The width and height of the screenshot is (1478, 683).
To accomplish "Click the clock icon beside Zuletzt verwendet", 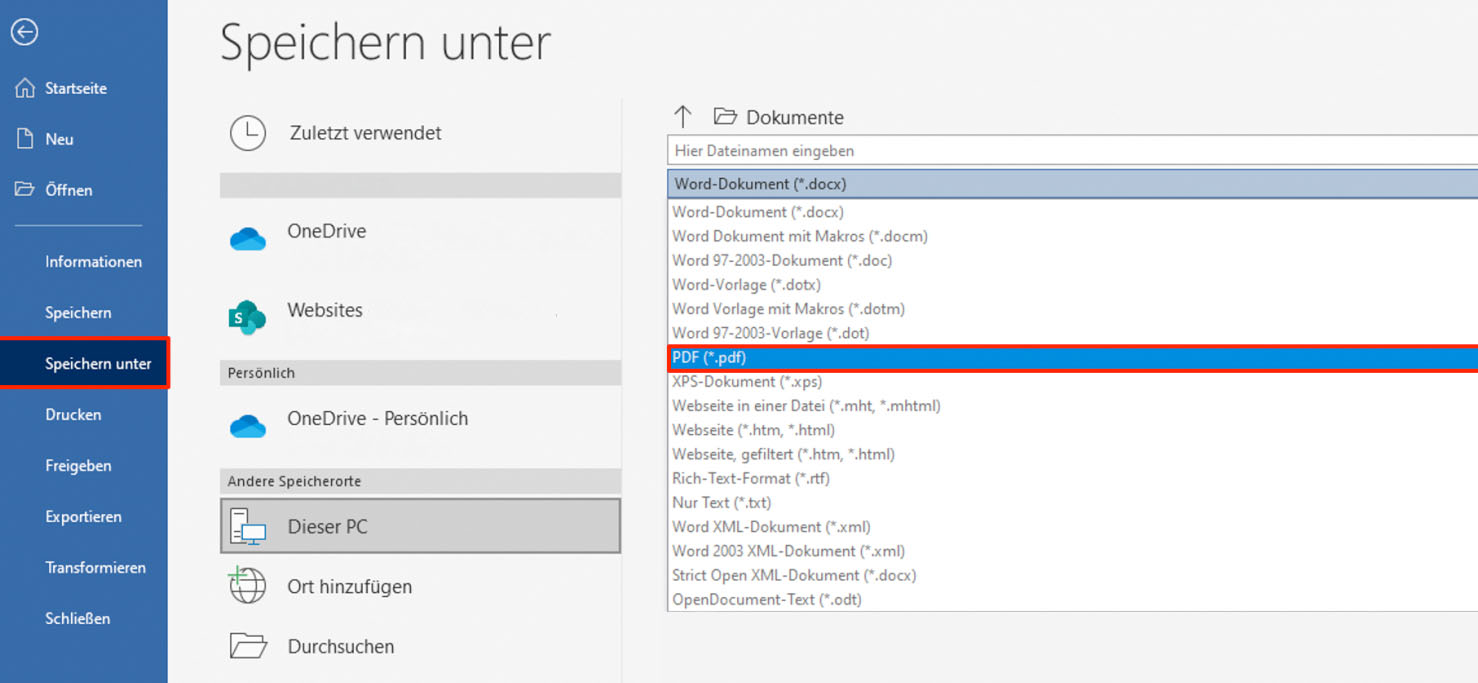I will (248, 133).
